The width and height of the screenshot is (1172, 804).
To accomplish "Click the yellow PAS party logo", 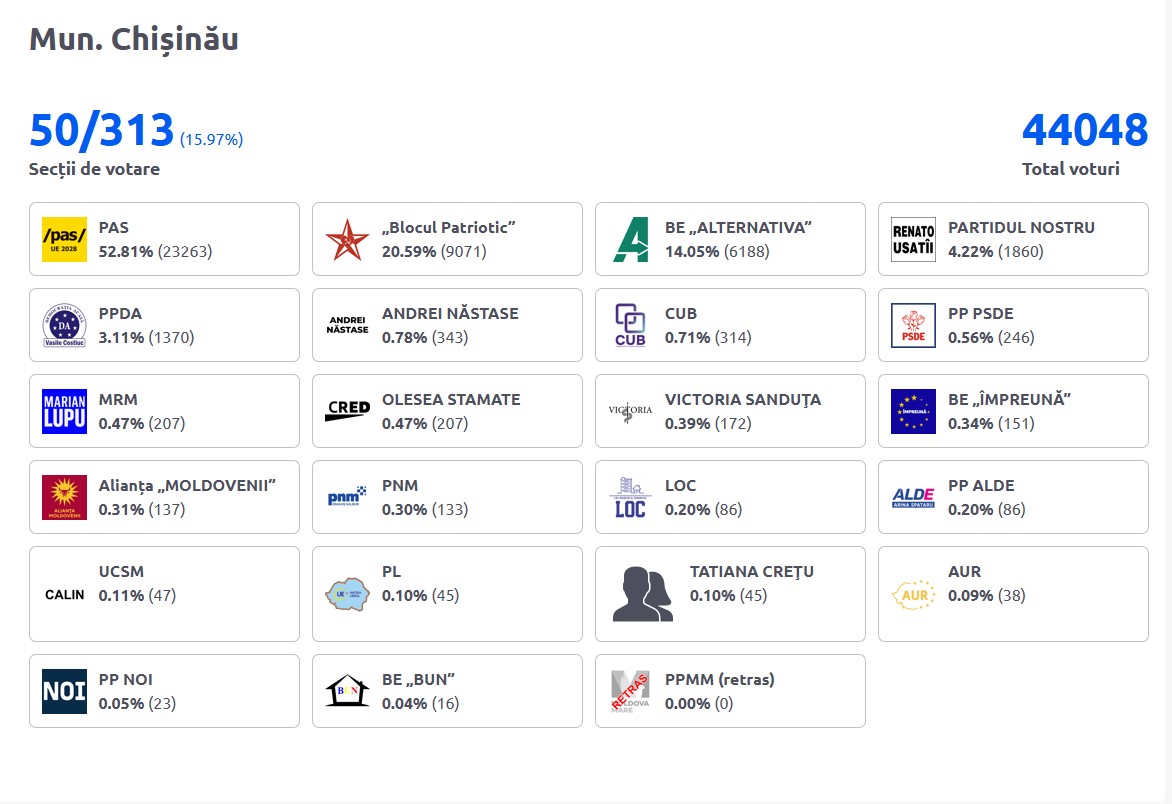I will coord(64,239).
